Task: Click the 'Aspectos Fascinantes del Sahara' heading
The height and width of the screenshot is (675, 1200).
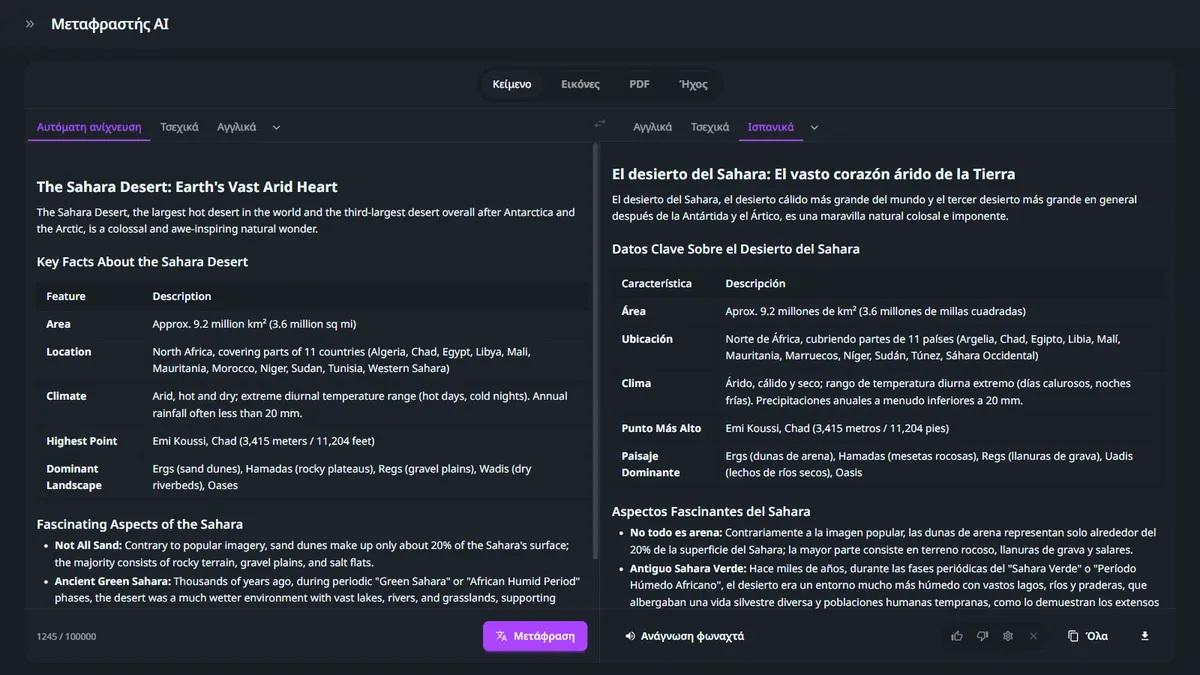Action: [x=711, y=511]
